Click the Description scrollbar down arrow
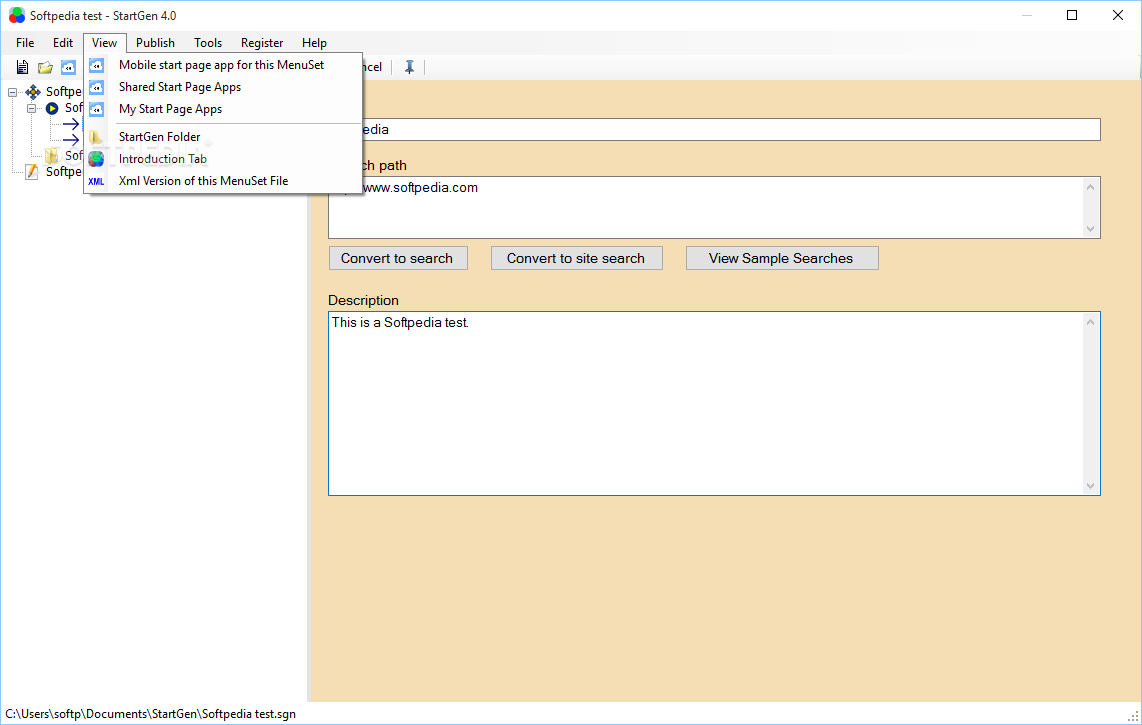The height and width of the screenshot is (725, 1142). tap(1090, 486)
